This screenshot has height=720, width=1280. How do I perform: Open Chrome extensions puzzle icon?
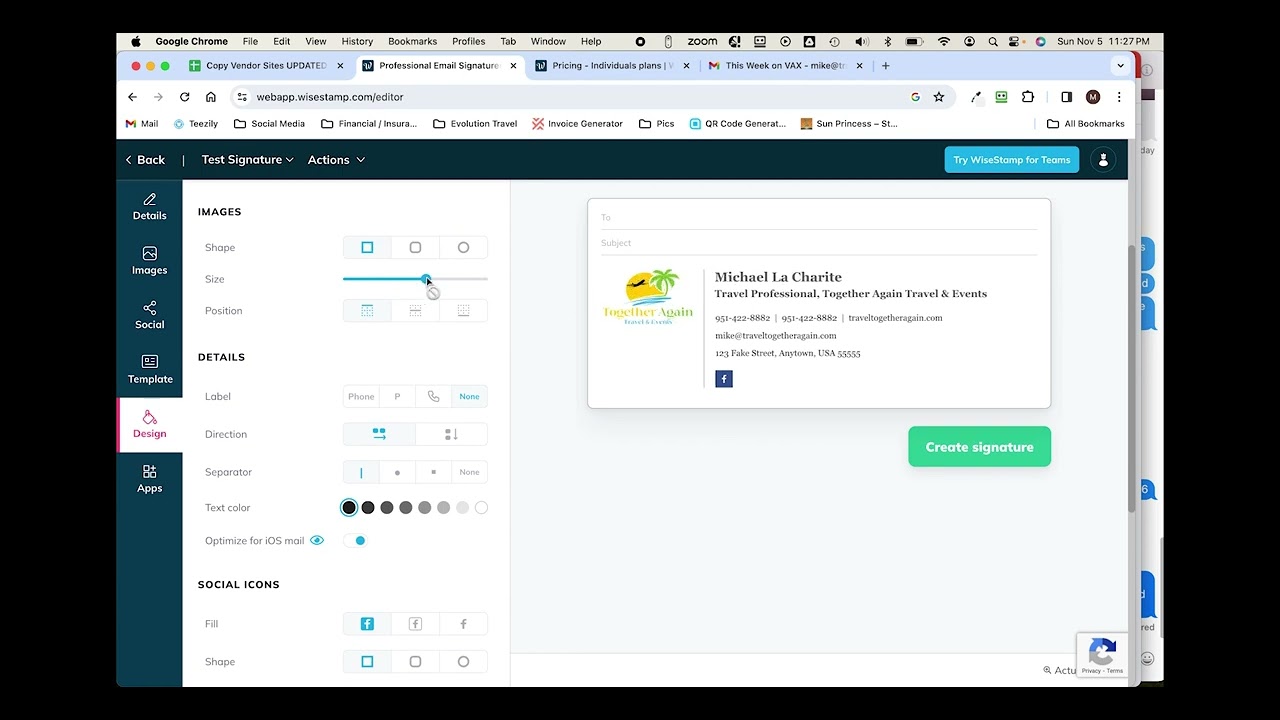click(x=1028, y=97)
